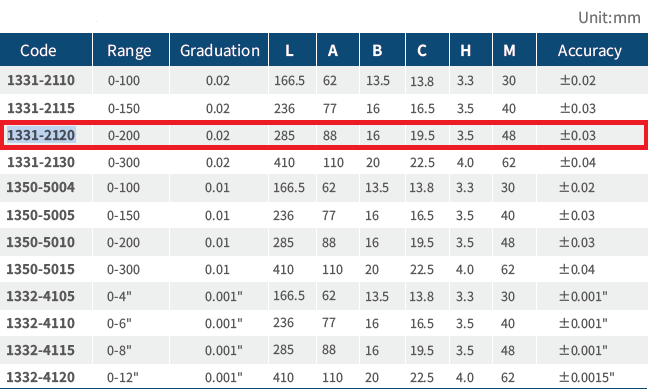Click the Graduation column header
The height and width of the screenshot is (392, 648).
[219, 50]
